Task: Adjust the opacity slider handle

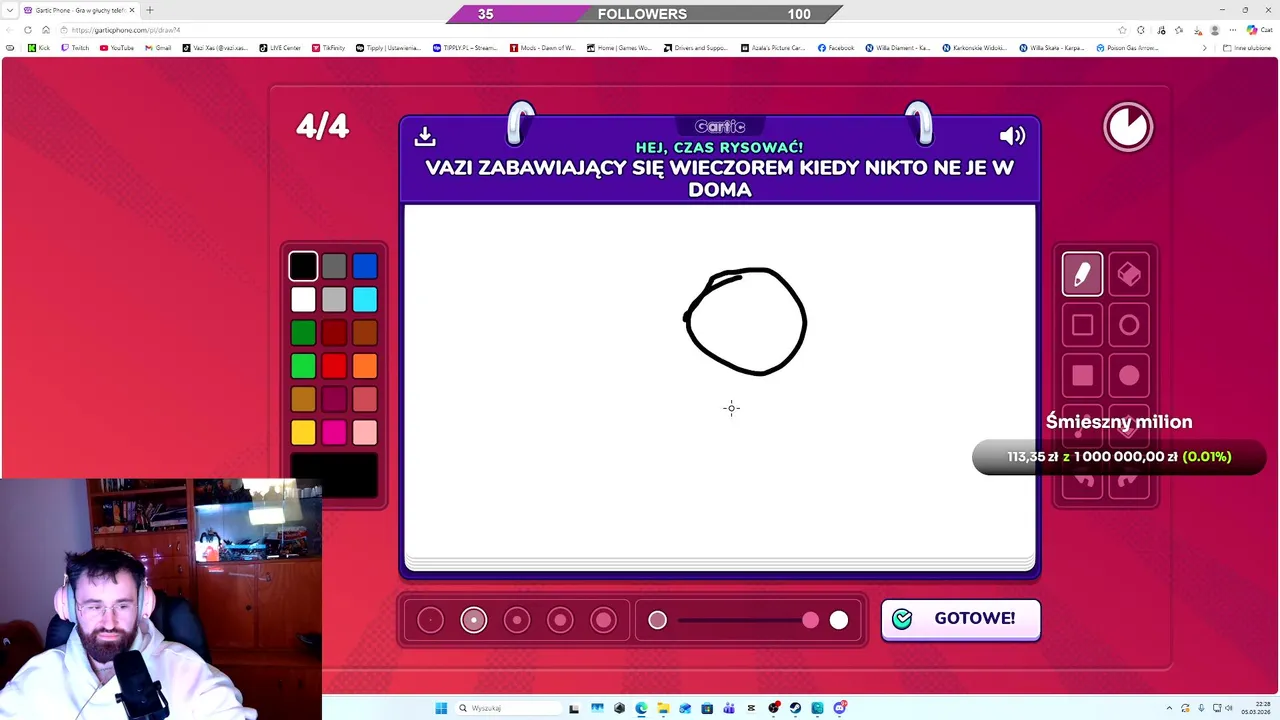Action: click(810, 620)
